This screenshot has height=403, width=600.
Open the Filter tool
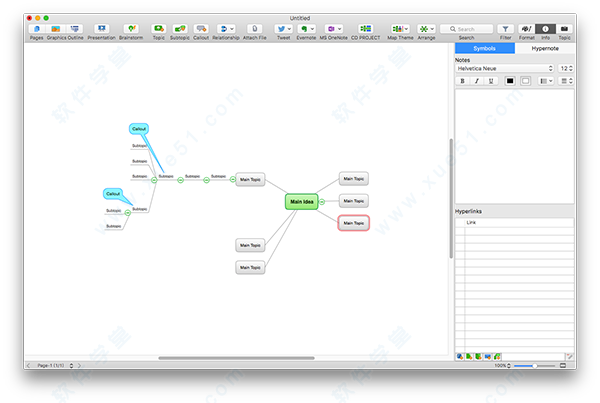(505, 29)
